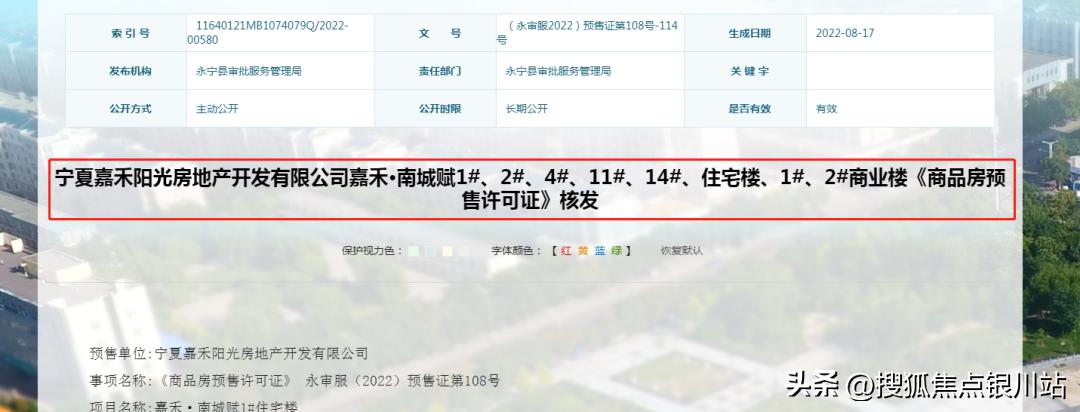Set font color to yellow (黄)
The width and height of the screenshot is (1080, 412).
tap(583, 251)
